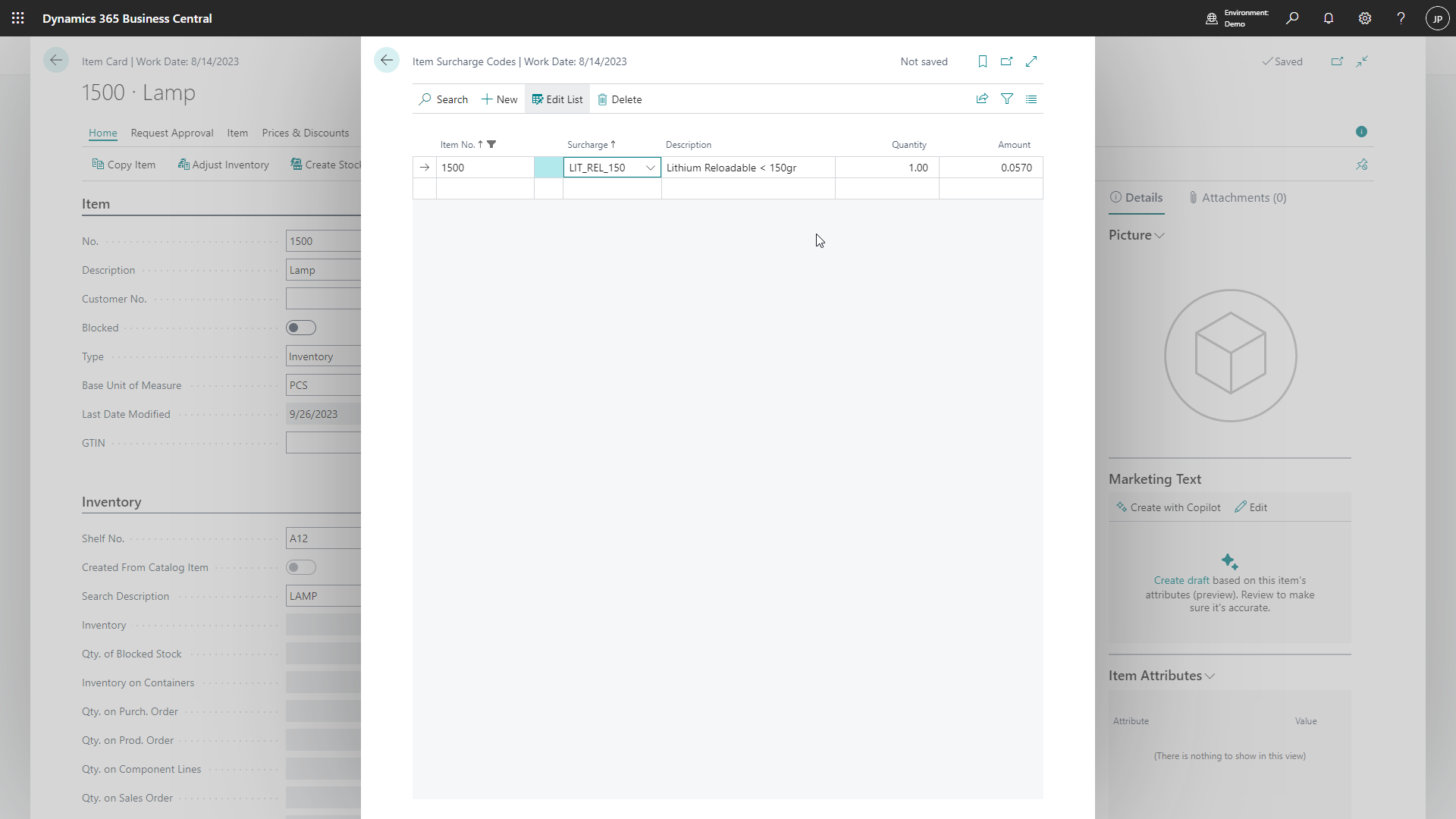This screenshot has height=819, width=1456.
Task: Toggle Created From Catalog Item switch
Action: [299, 567]
